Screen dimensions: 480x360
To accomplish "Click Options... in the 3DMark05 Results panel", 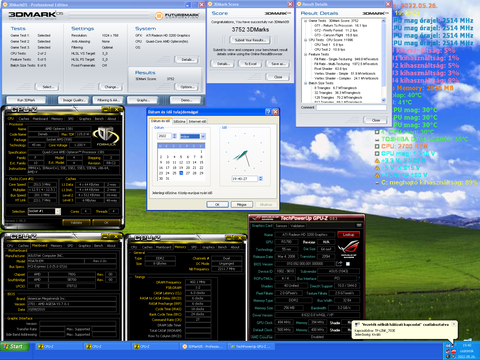I will pyautogui.click(x=186, y=87).
